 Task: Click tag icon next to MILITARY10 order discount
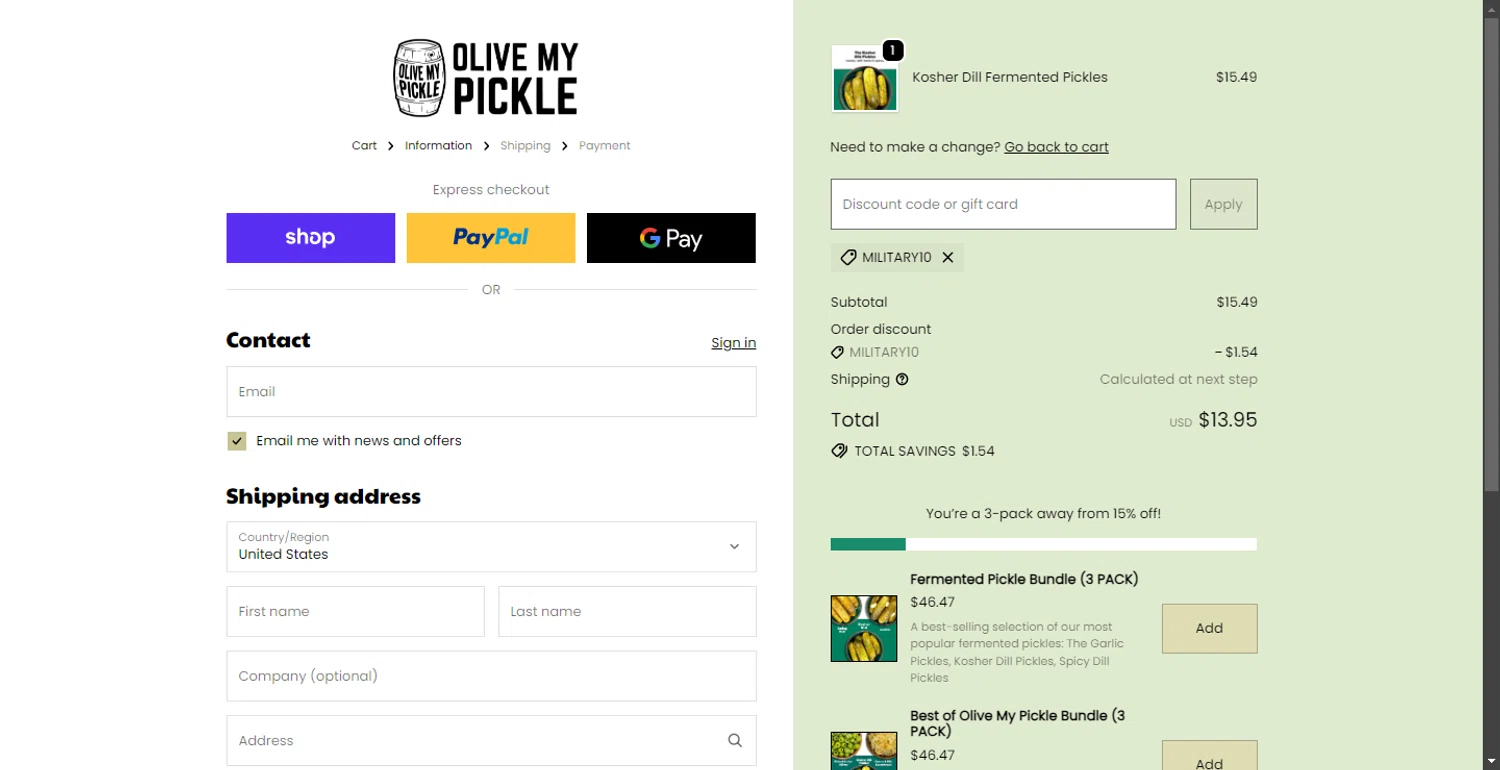[x=837, y=353]
